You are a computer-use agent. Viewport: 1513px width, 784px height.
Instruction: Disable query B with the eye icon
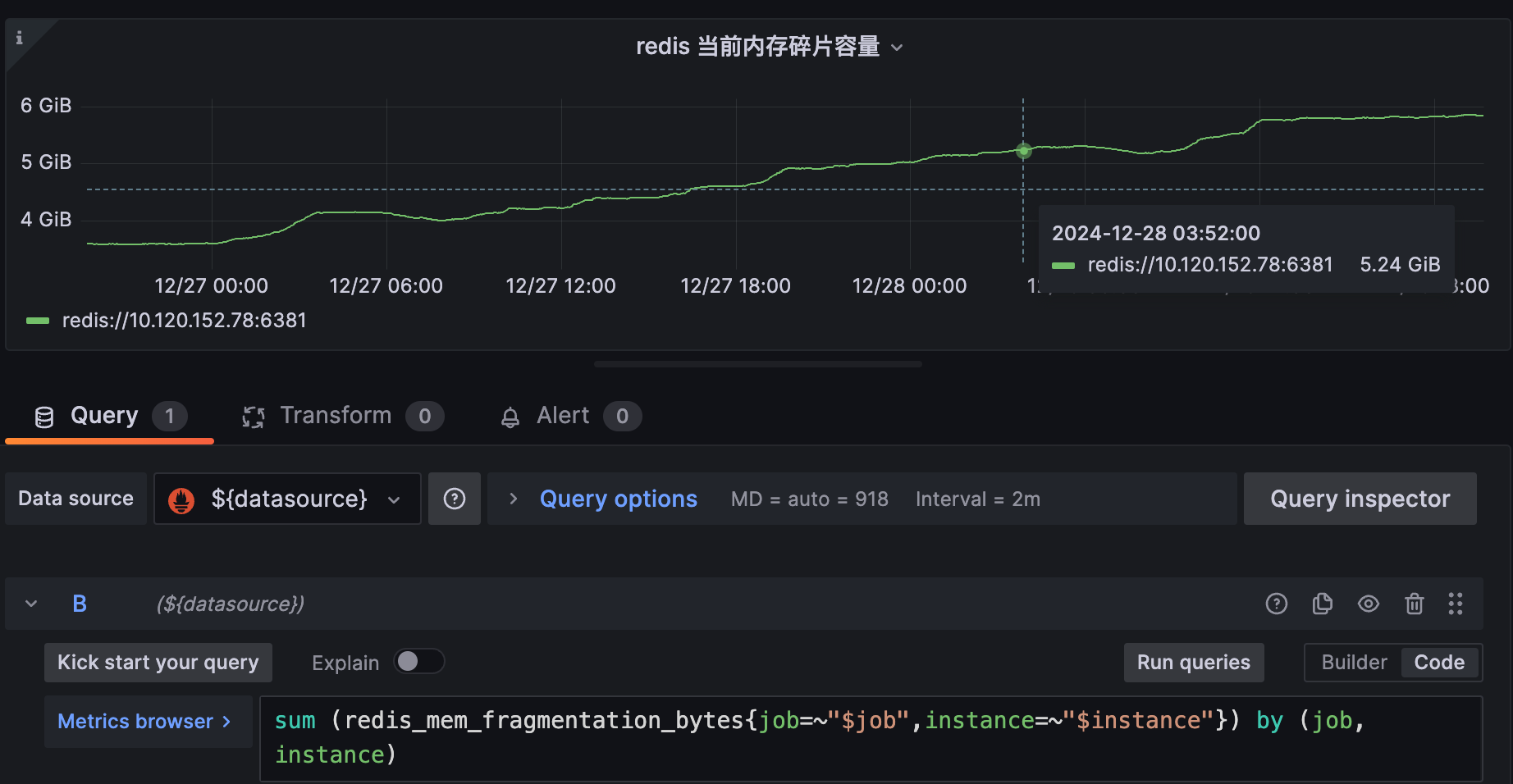pos(1368,604)
